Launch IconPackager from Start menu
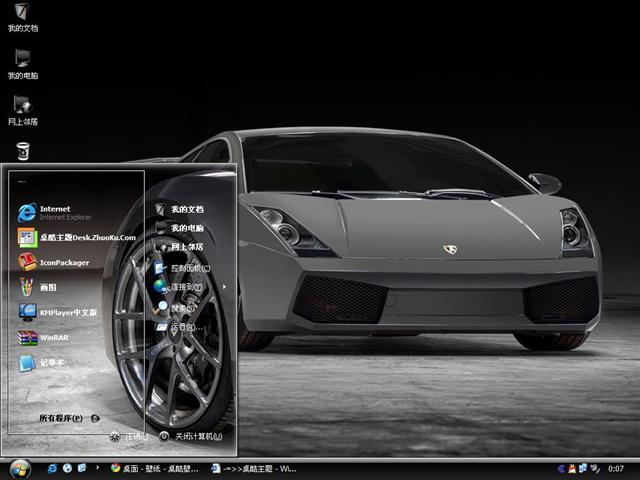 point(53,262)
